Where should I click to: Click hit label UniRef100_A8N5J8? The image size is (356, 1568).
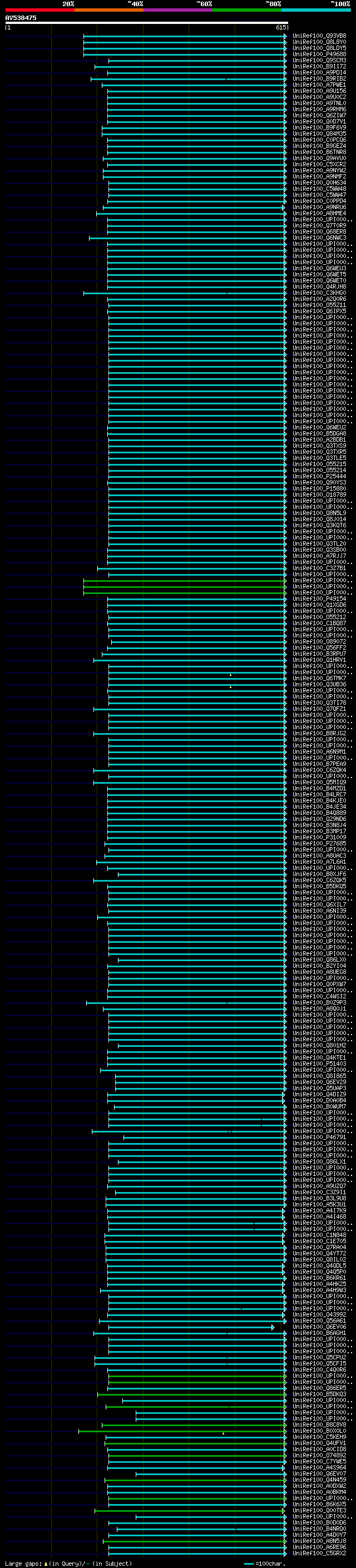pyautogui.click(x=319, y=1541)
